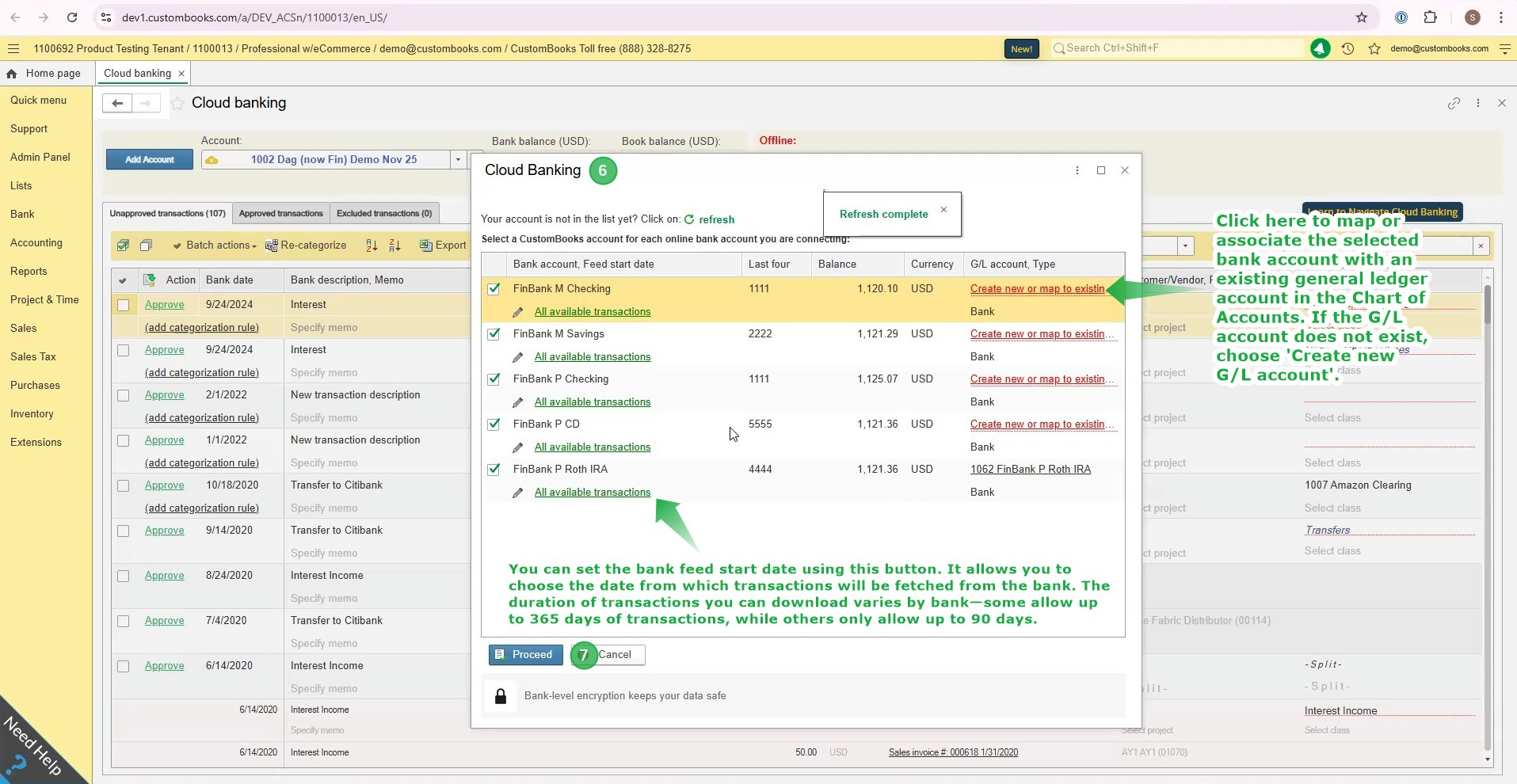The width and height of the screenshot is (1517, 784).
Task: Click the refresh icon beside the refresh link
Action: click(689, 220)
